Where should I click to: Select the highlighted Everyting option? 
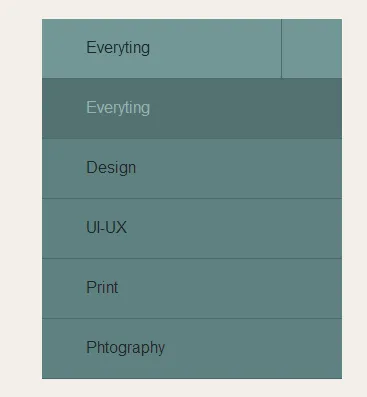pos(192,108)
